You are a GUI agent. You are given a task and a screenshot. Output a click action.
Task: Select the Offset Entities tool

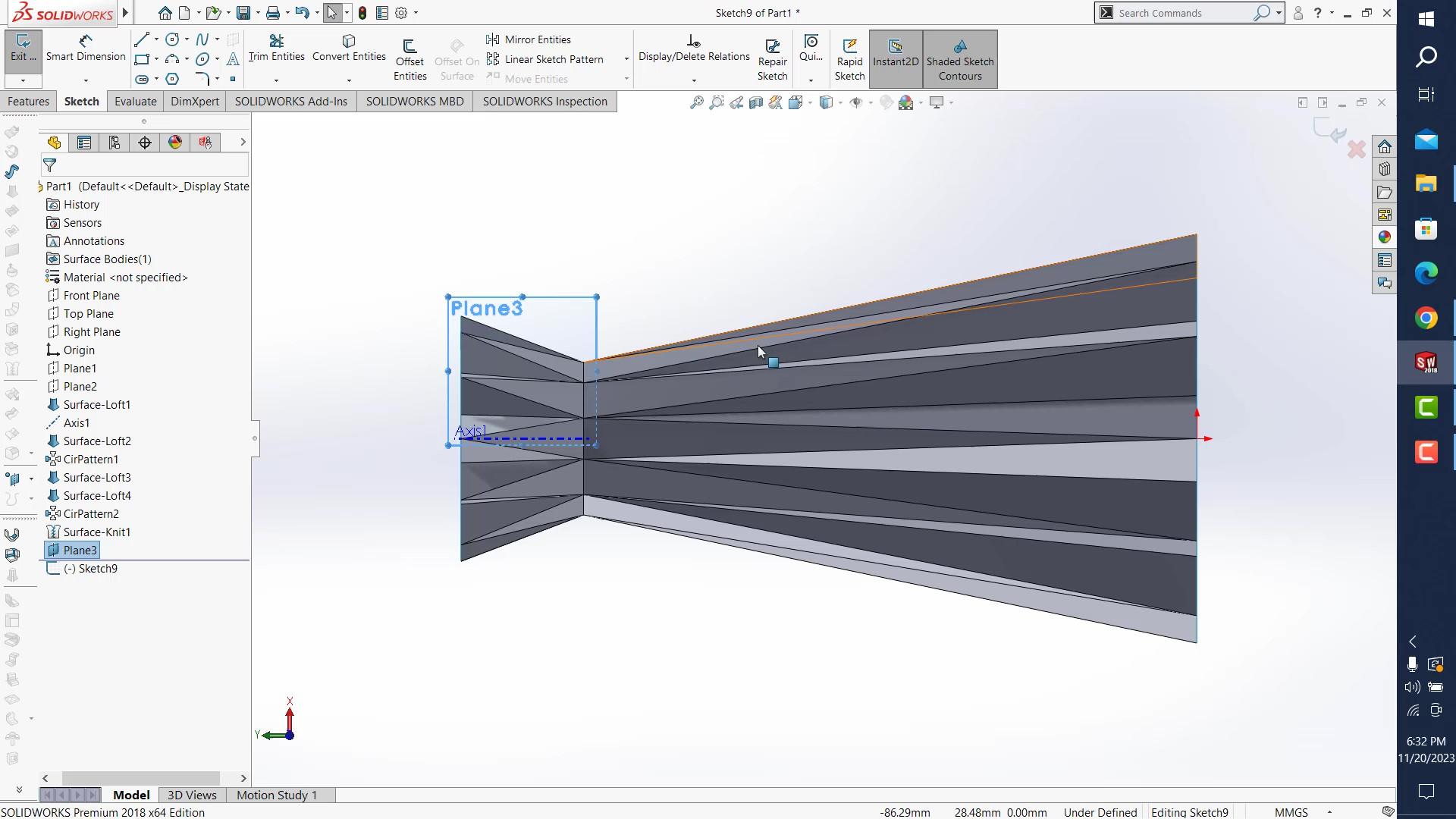coord(410,57)
